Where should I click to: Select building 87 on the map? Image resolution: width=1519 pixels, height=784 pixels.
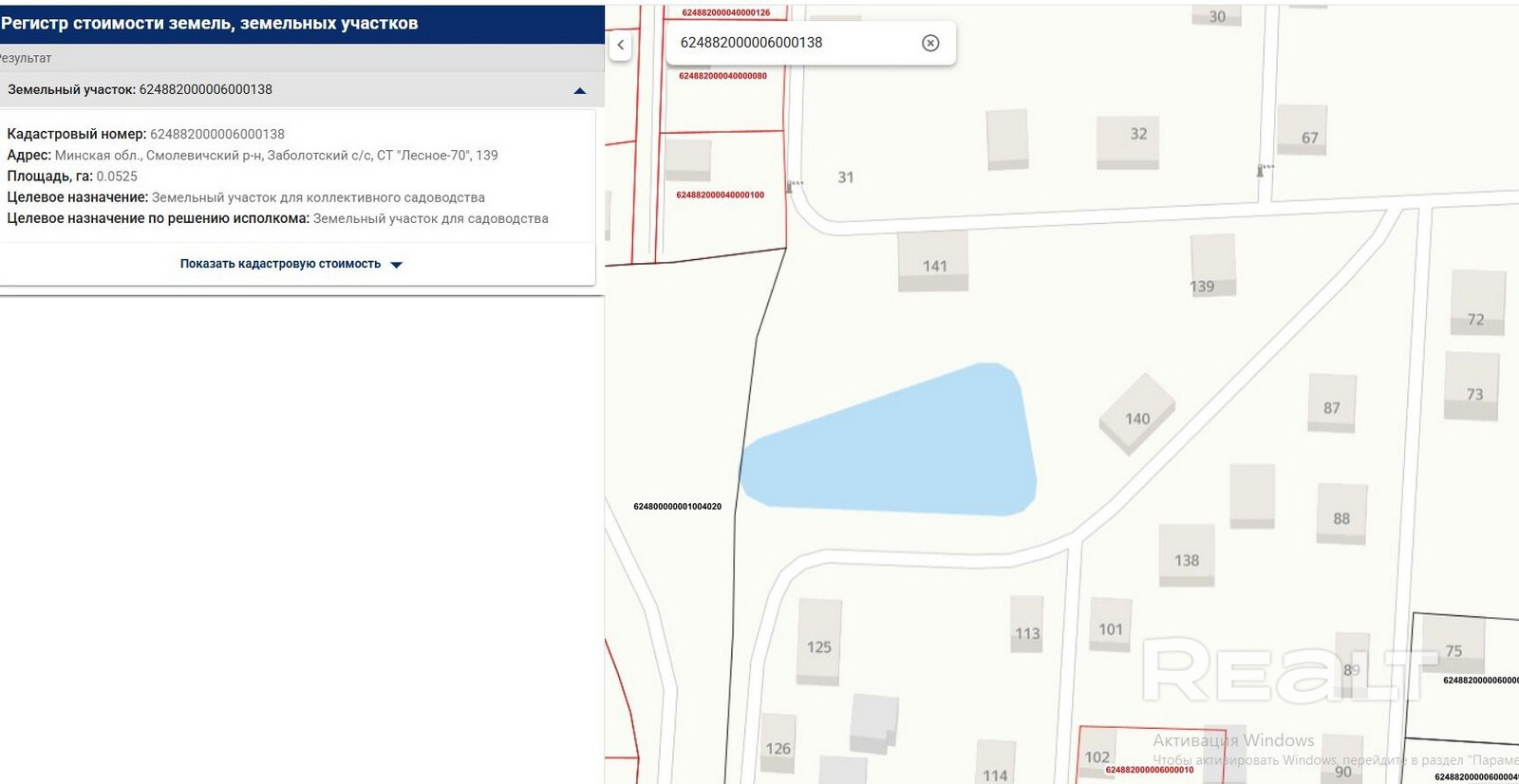pyautogui.click(x=1331, y=402)
